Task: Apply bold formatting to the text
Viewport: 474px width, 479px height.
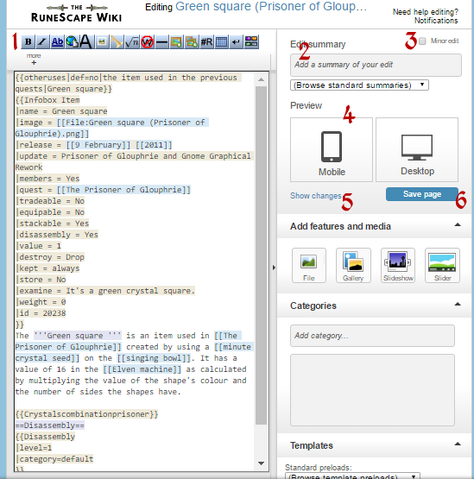Action: tap(28, 42)
